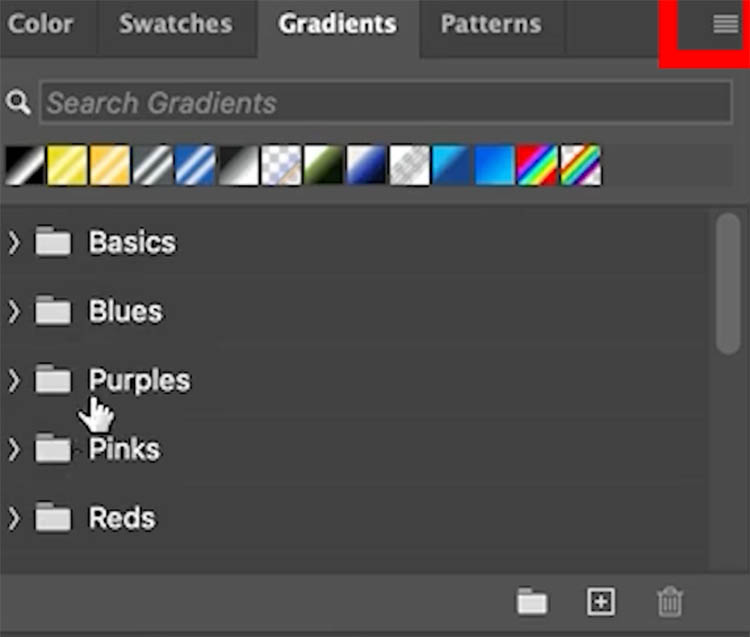Click the search magnifying glass icon

point(17,102)
